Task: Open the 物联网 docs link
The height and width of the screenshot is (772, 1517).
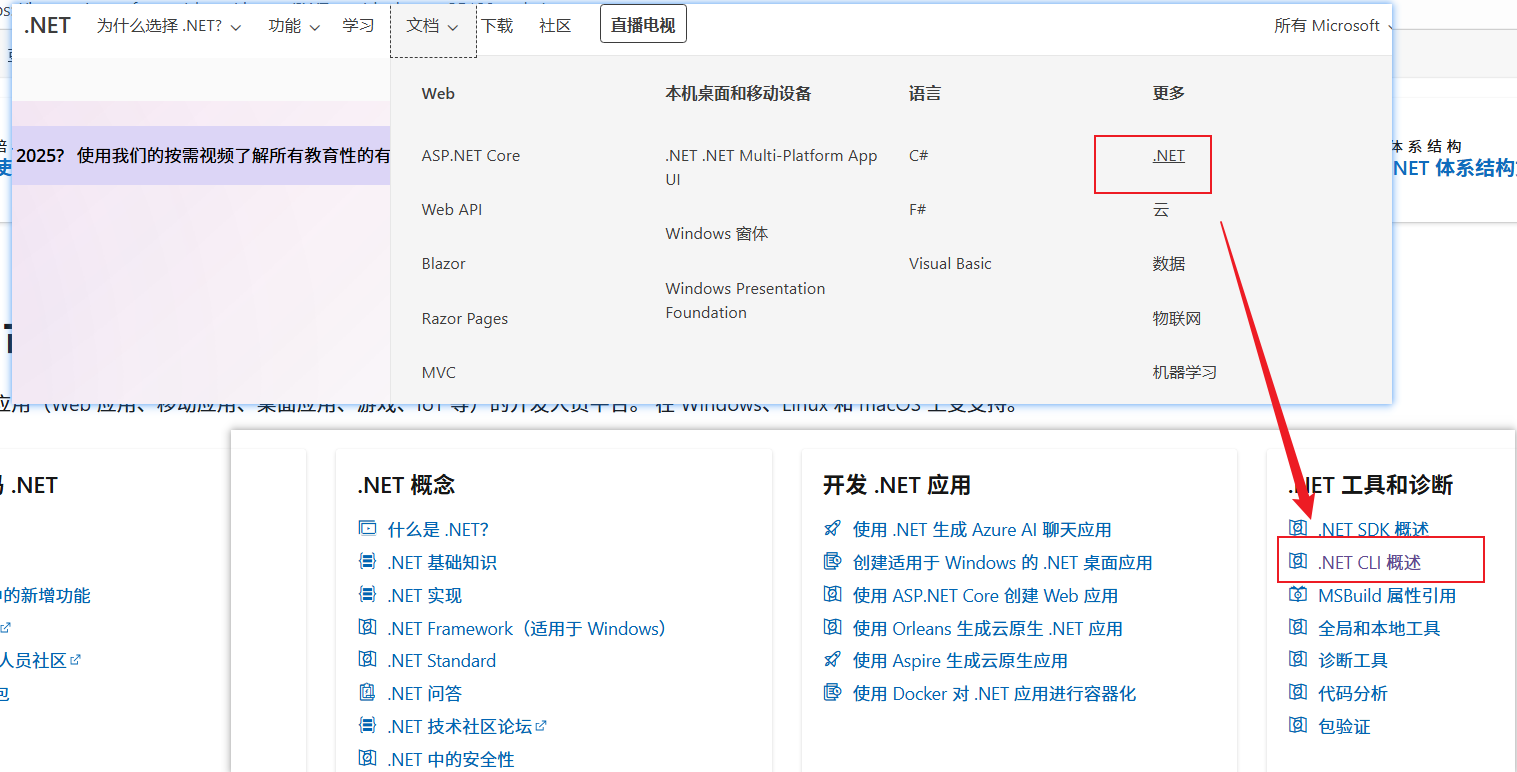Action: 1177,319
